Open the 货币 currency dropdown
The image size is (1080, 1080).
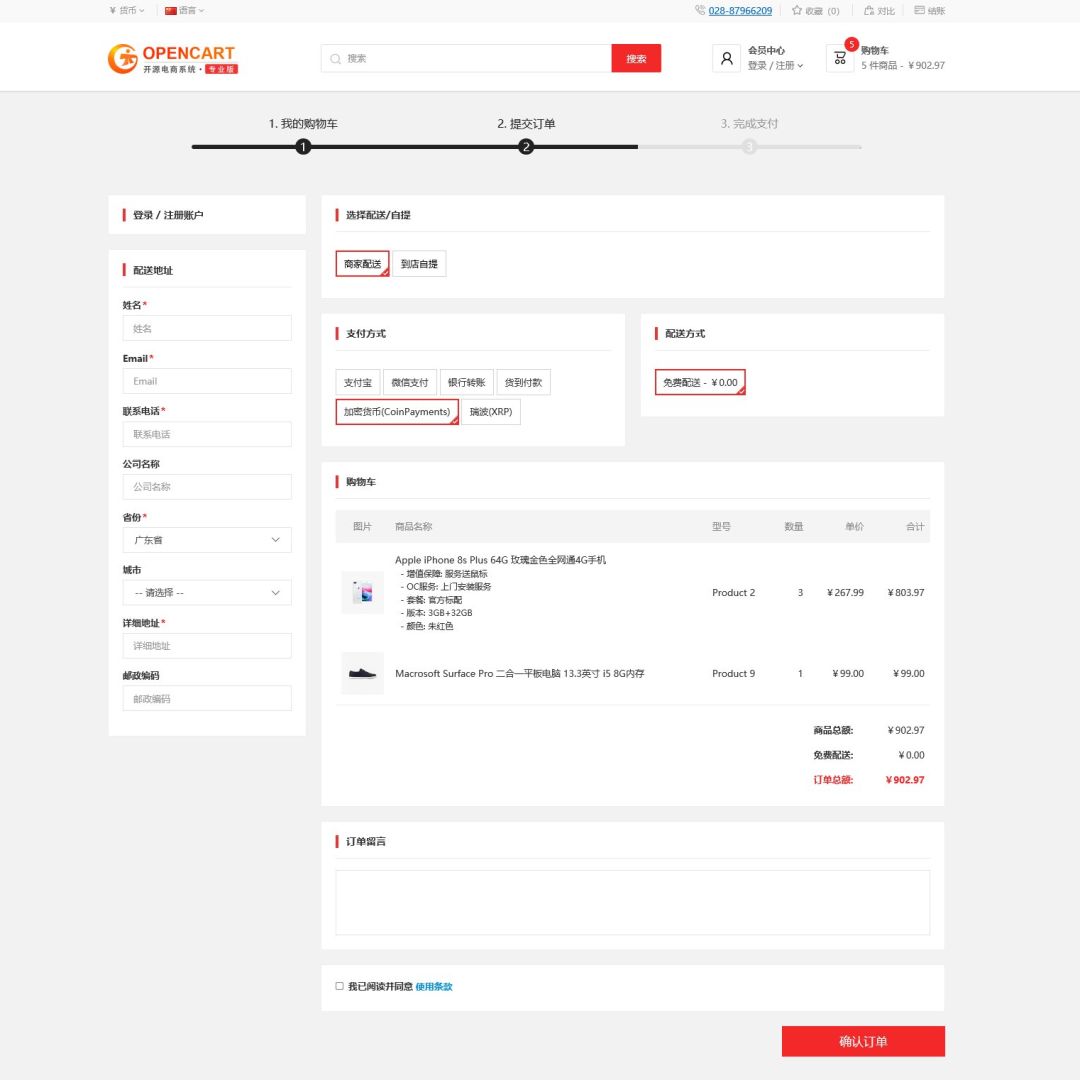tap(127, 10)
